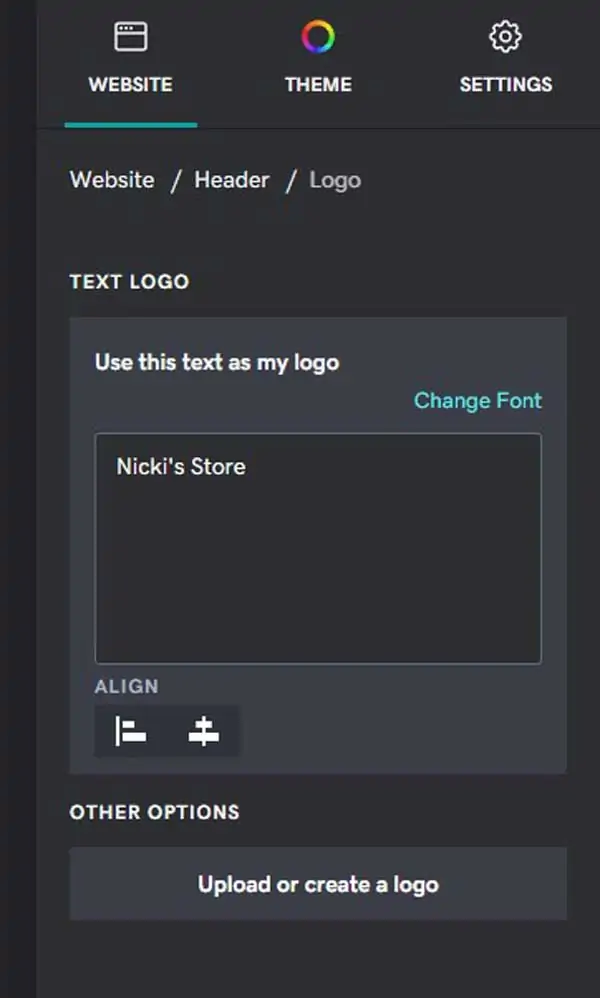Viewport: 600px width, 998px height.
Task: Click 'Use this text as my logo' label
Action: pos(217,363)
